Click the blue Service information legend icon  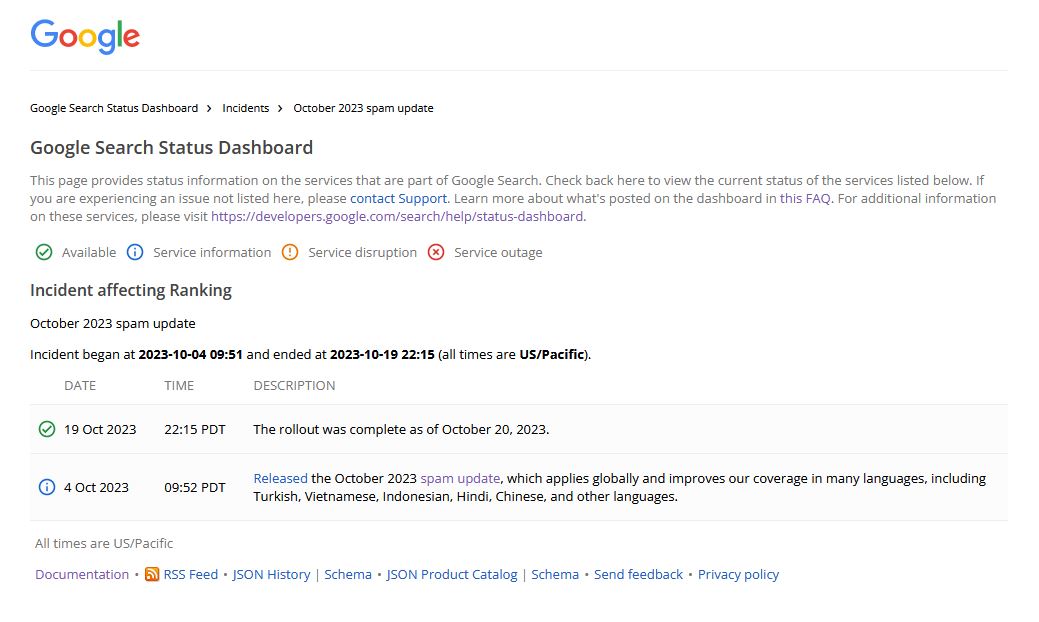click(135, 252)
